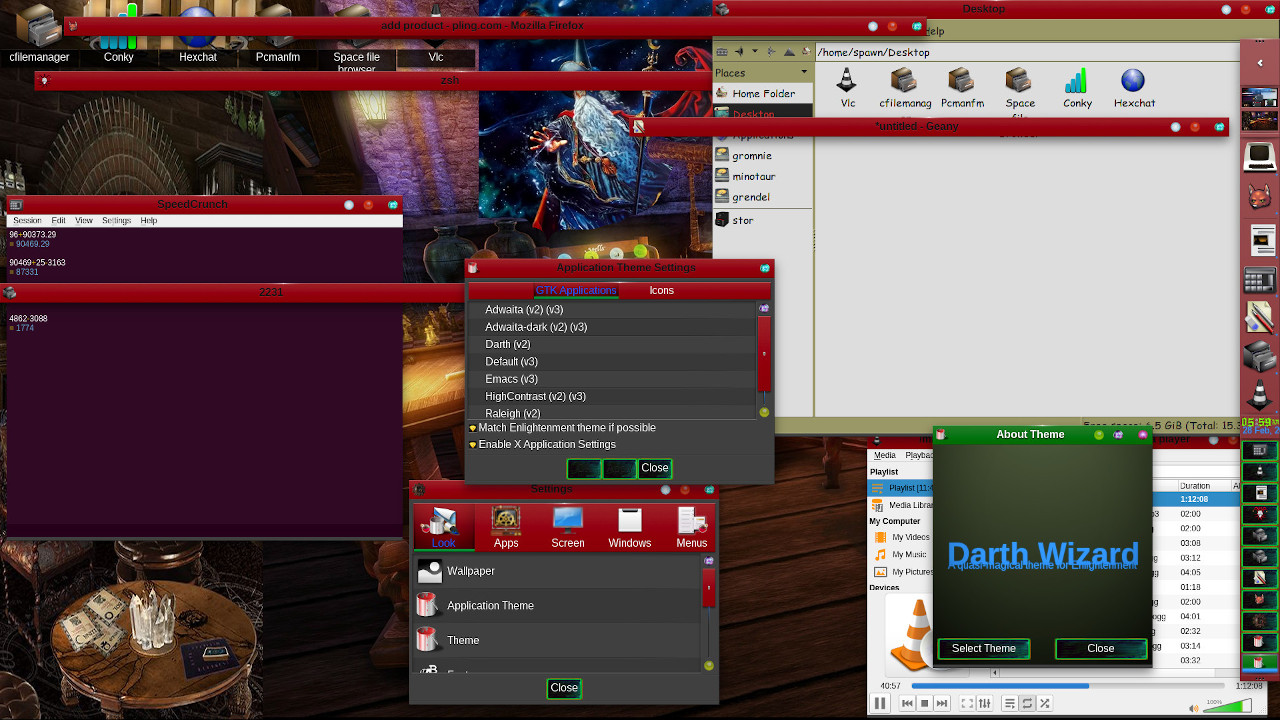Image resolution: width=1280 pixels, height=720 pixels.
Task: Select Adwaita-dark (v2) (v3) theme
Action: click(612, 327)
